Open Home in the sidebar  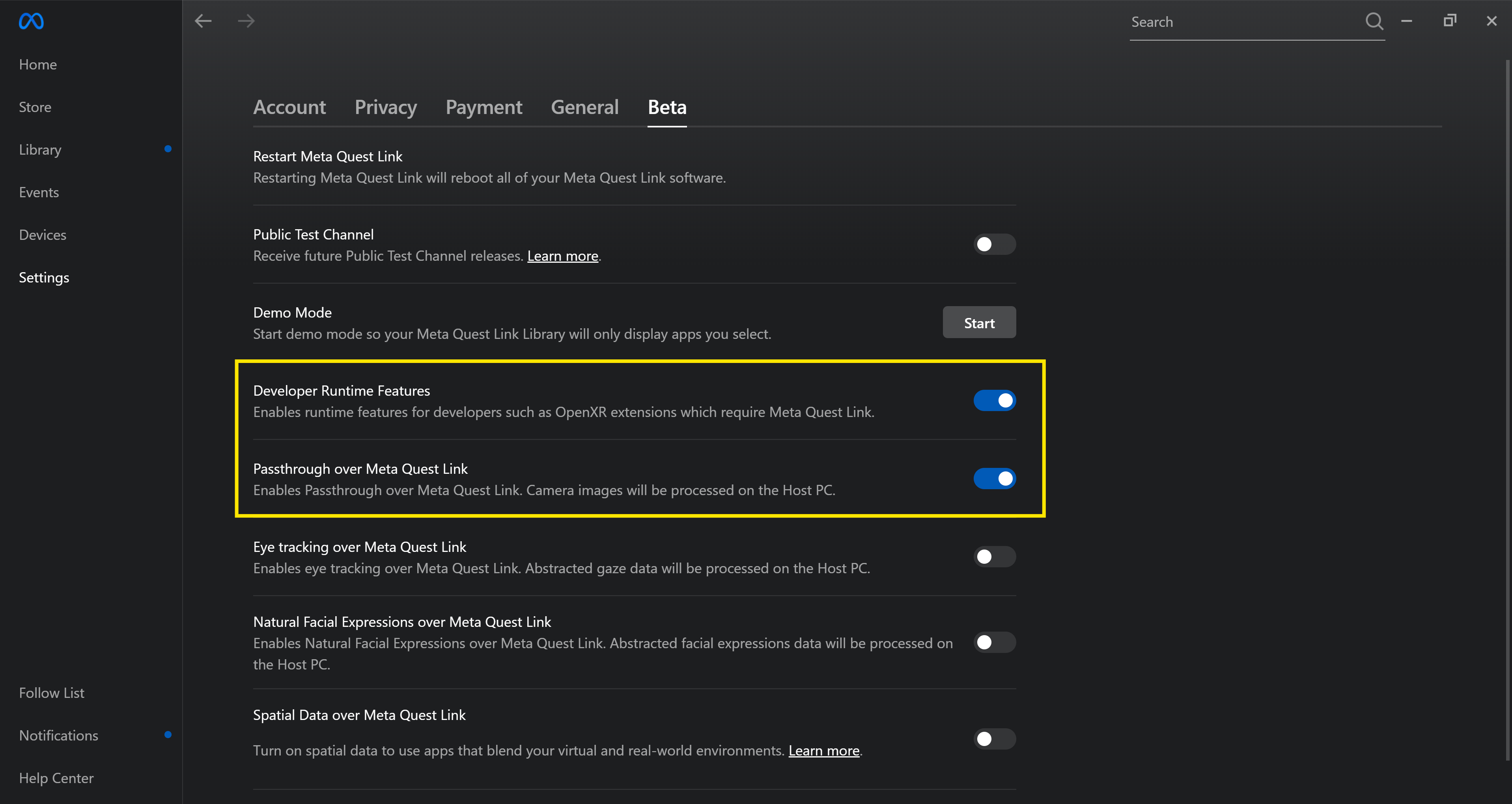(x=37, y=65)
